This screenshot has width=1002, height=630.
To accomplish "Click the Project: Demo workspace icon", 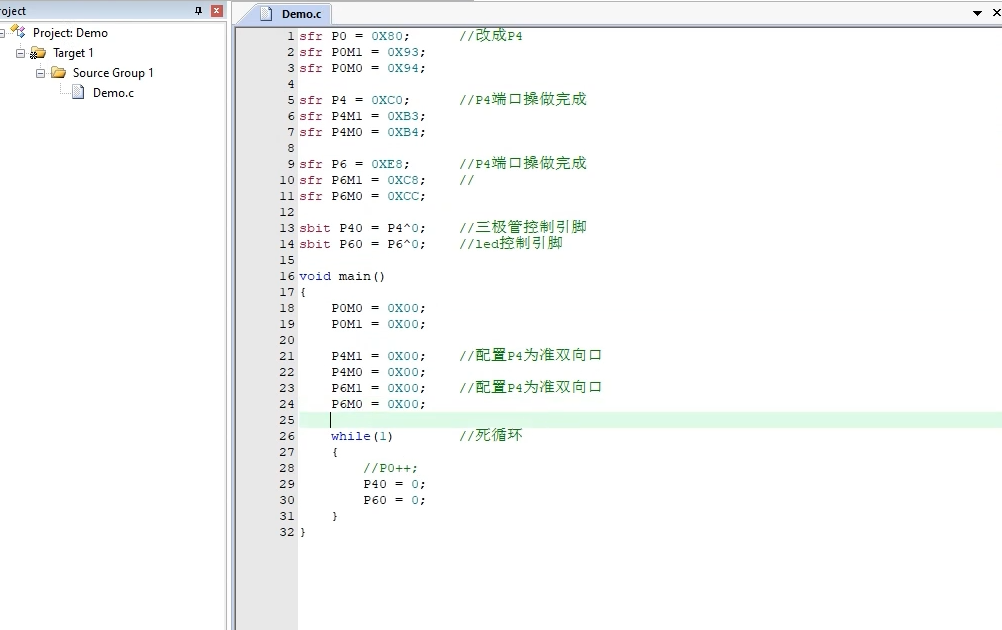I will pyautogui.click(x=18, y=32).
